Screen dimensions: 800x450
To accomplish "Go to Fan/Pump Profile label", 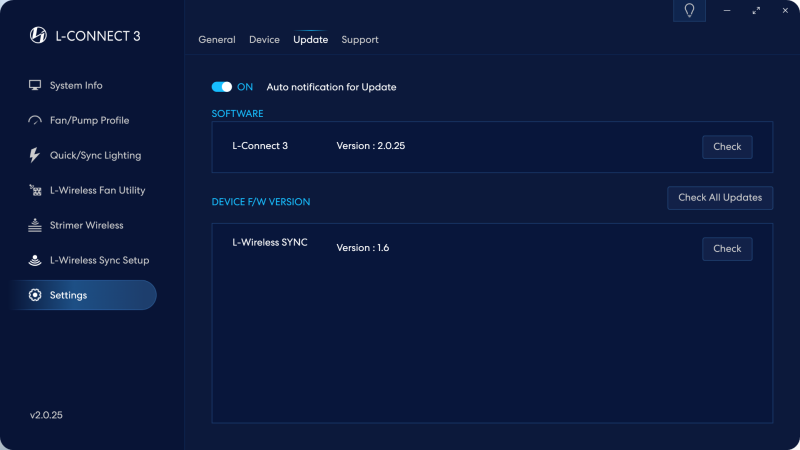I will click(x=89, y=120).
